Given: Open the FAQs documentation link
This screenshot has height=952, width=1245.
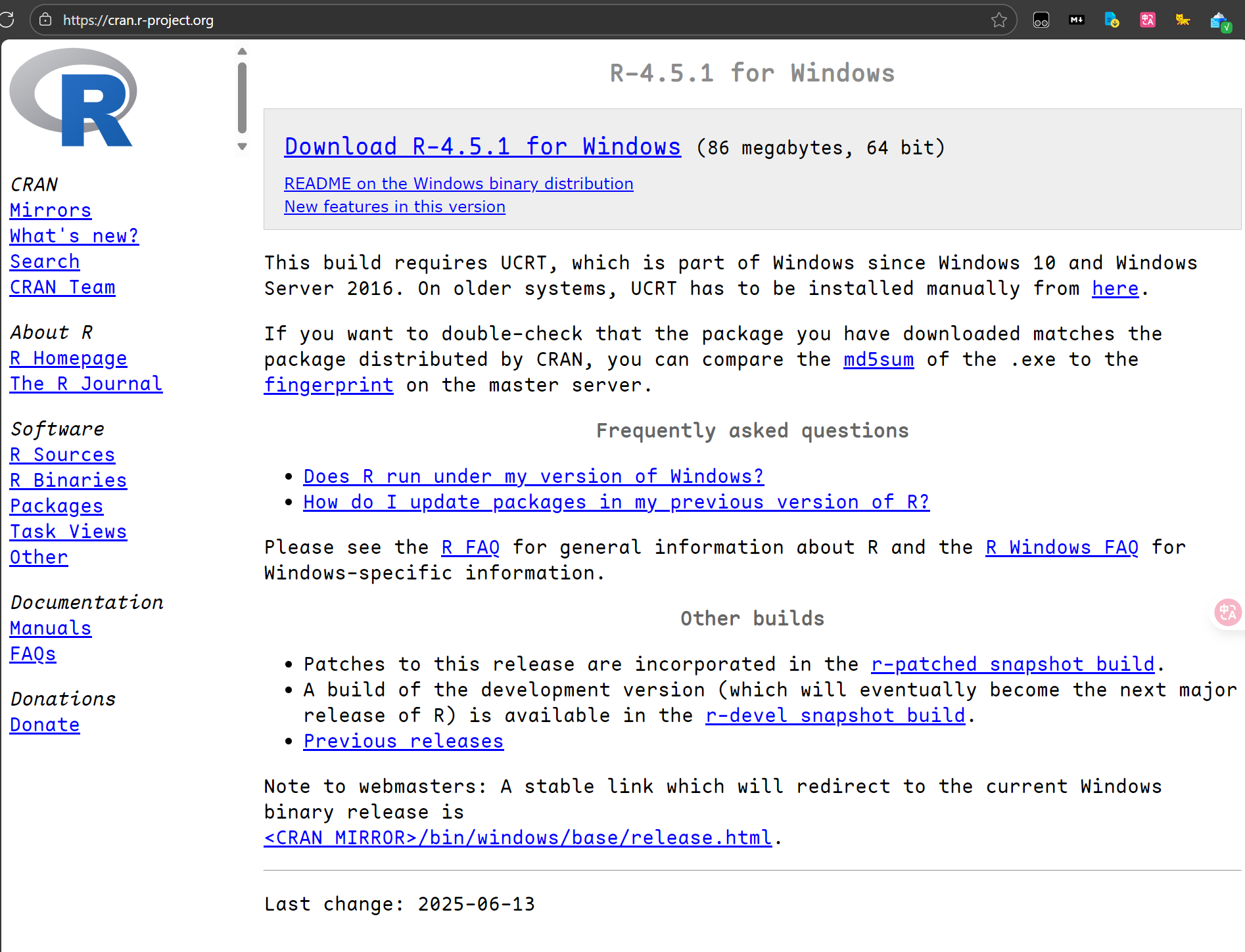Looking at the screenshot, I should pyautogui.click(x=33, y=654).
